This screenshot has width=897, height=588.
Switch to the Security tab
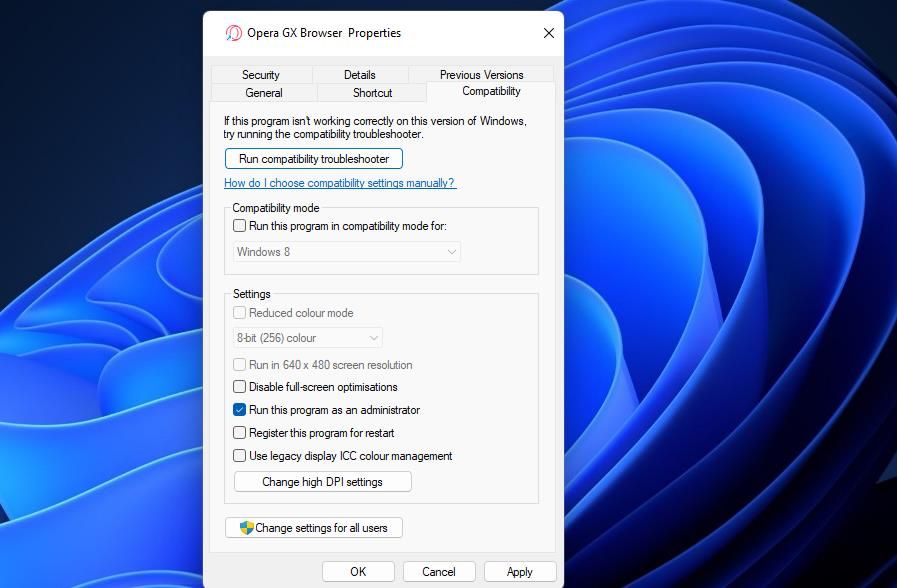click(261, 75)
